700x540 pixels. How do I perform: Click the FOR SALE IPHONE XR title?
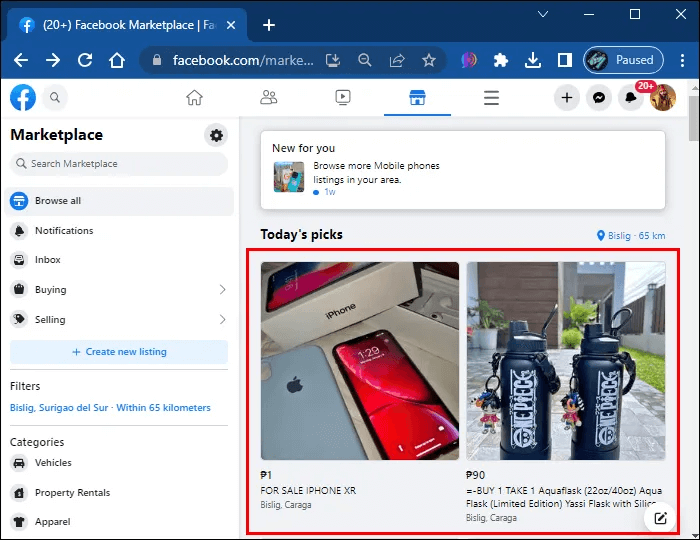[308, 490]
